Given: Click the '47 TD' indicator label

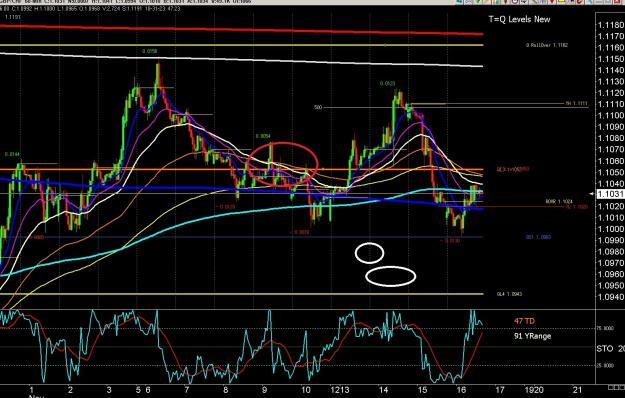Looking at the screenshot, I should (x=524, y=321).
